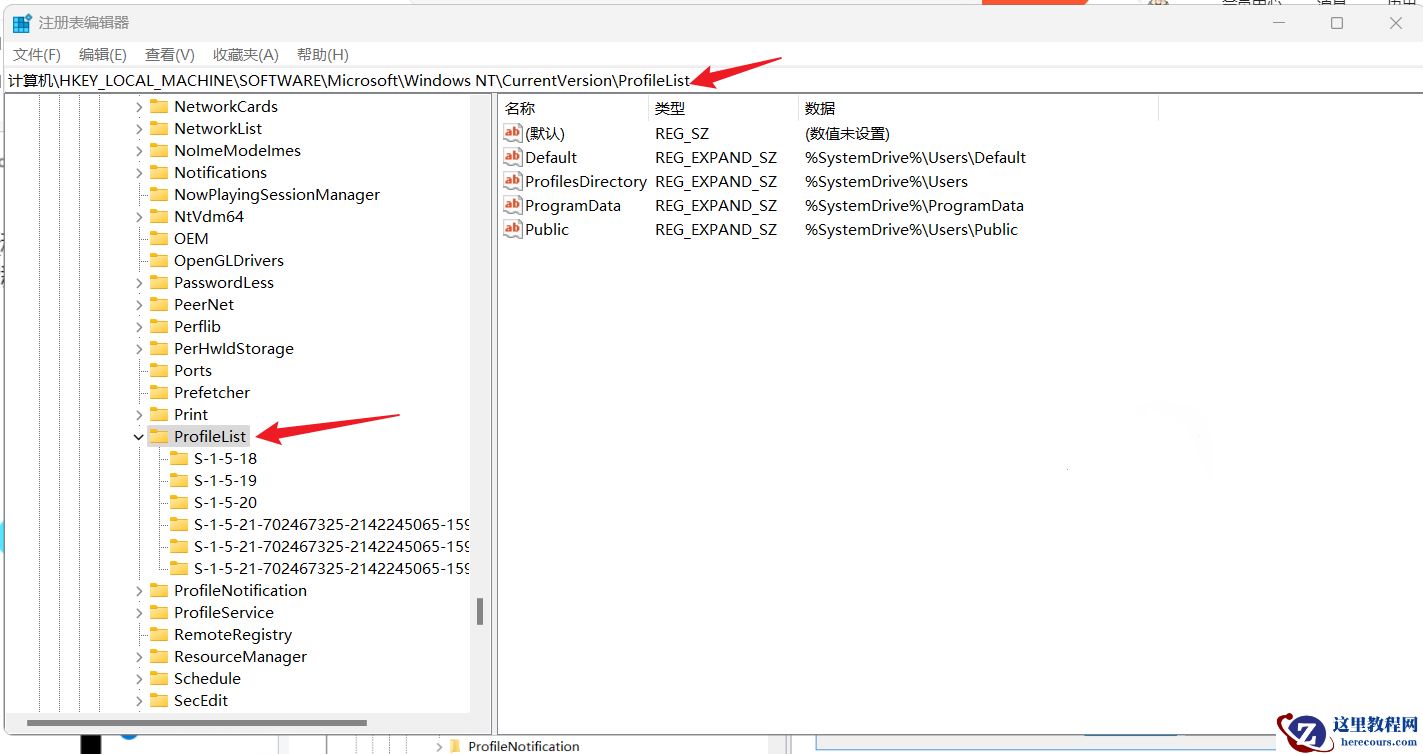Click the registry path address bar
Screen dimensions: 1423x754
pyautogui.click(x=711, y=80)
